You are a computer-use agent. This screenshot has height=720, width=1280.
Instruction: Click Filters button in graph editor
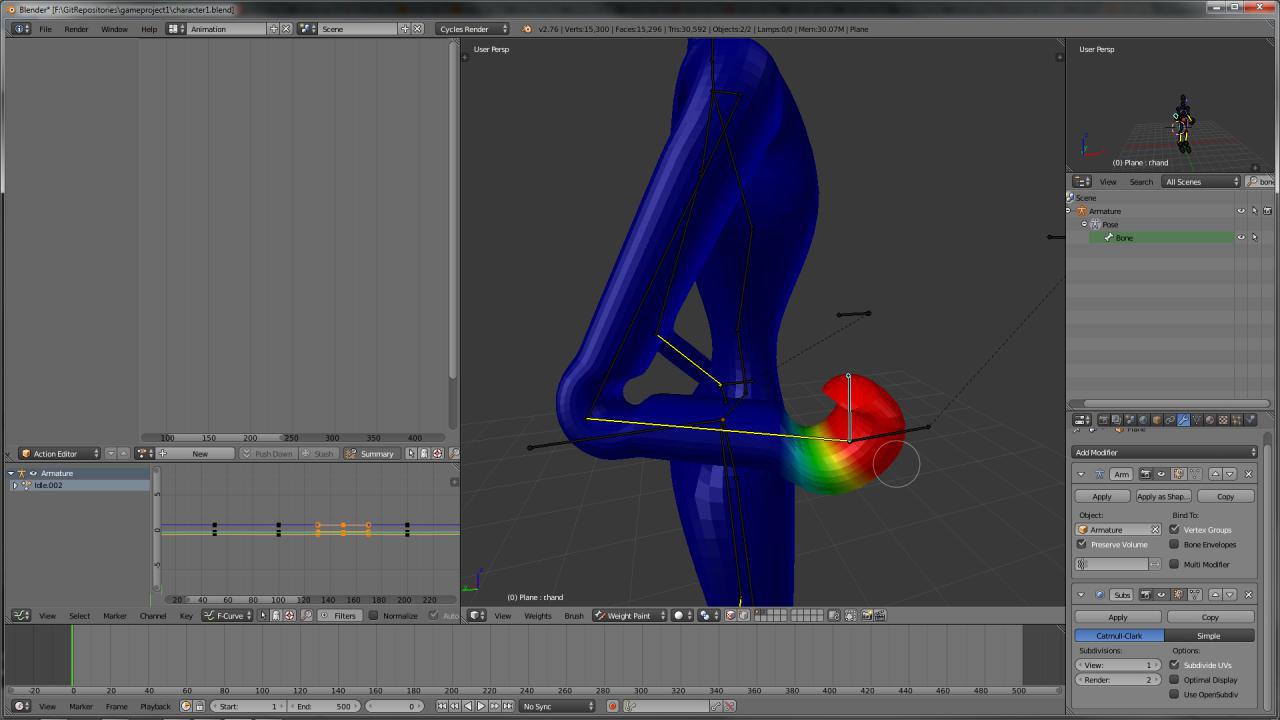338,616
